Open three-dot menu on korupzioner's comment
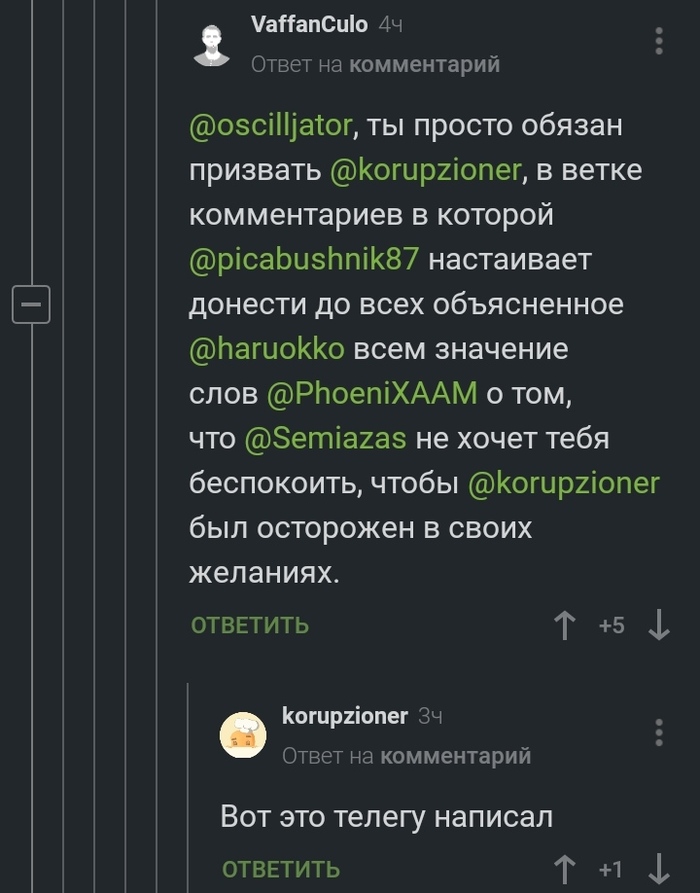 click(658, 732)
